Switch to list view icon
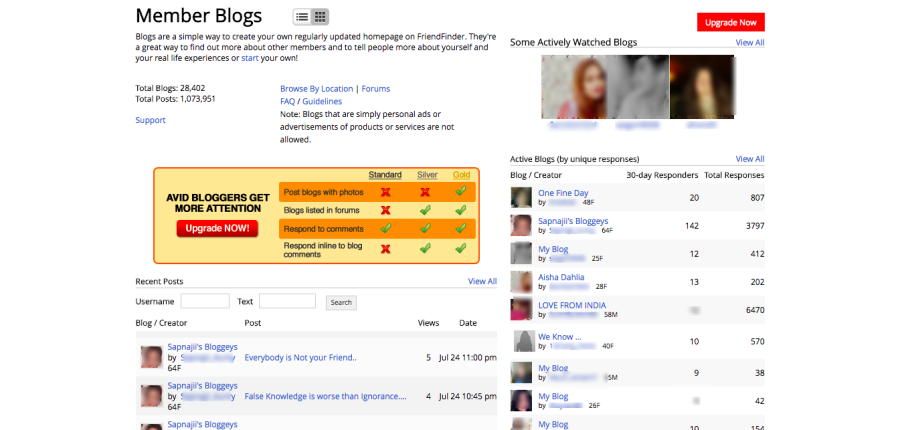Viewport: 900px width, 430px height. tap(302, 17)
